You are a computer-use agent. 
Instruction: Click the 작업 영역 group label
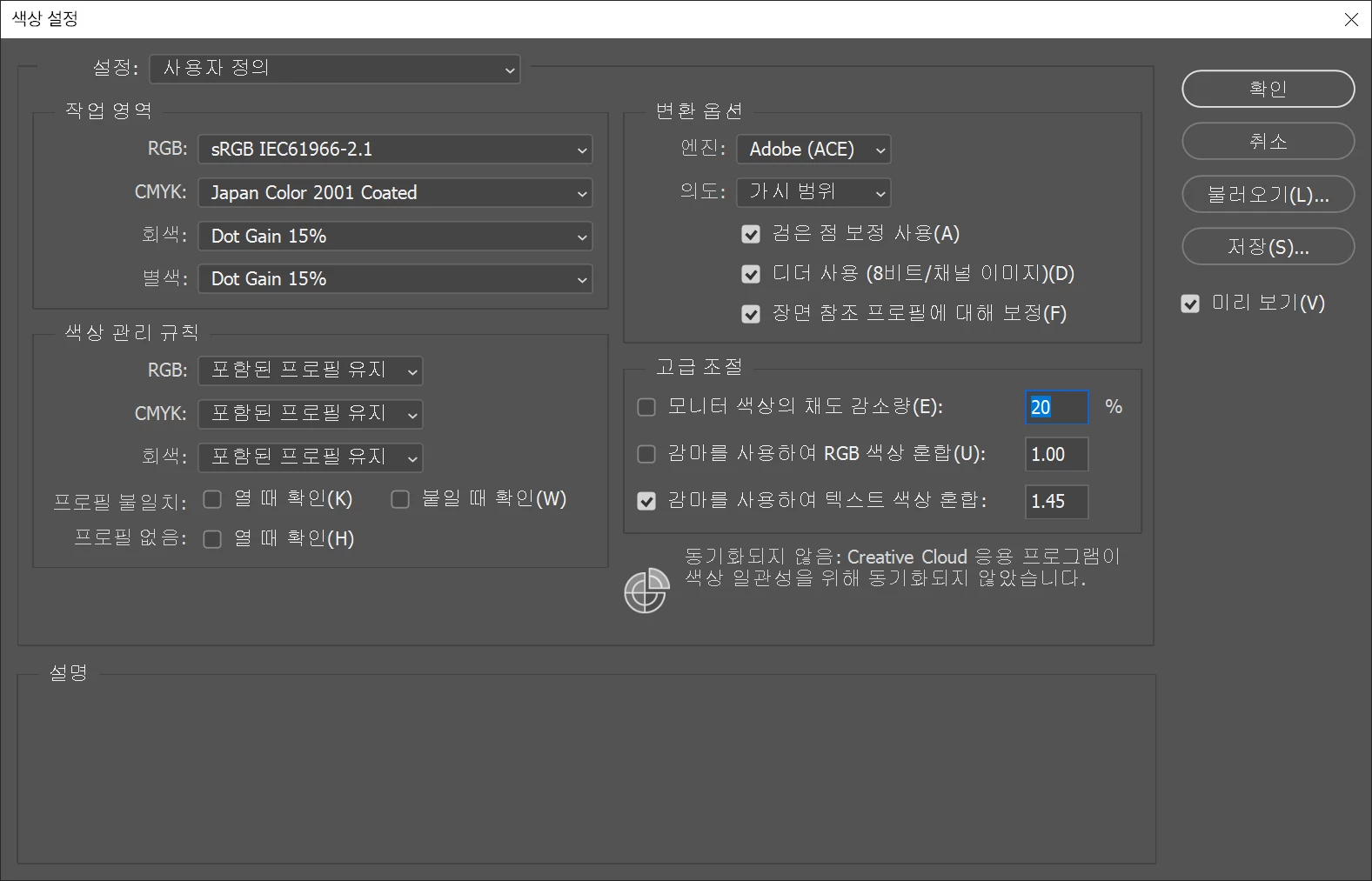109,110
